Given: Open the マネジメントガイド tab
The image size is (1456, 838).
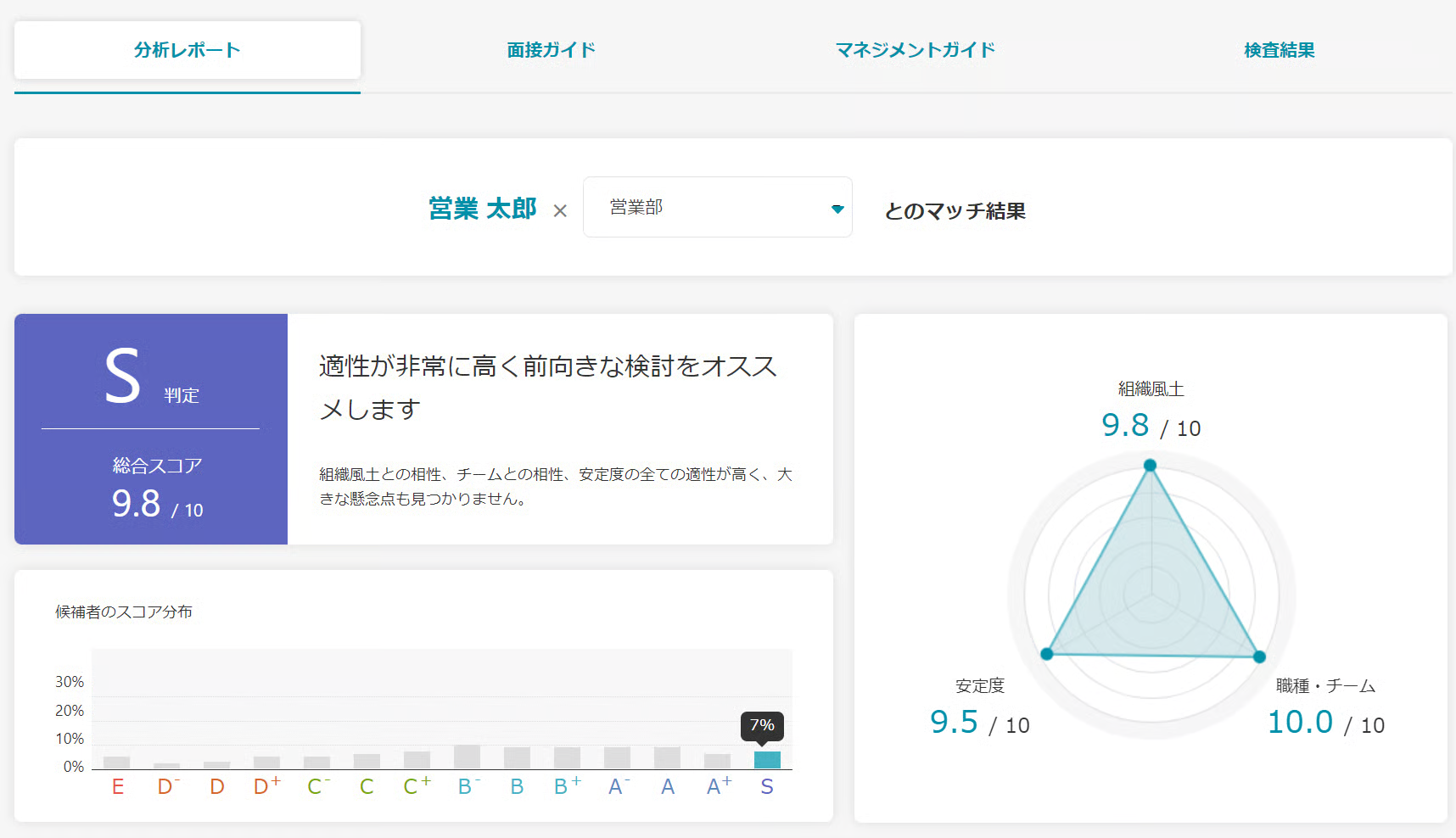Looking at the screenshot, I should coord(915,50).
